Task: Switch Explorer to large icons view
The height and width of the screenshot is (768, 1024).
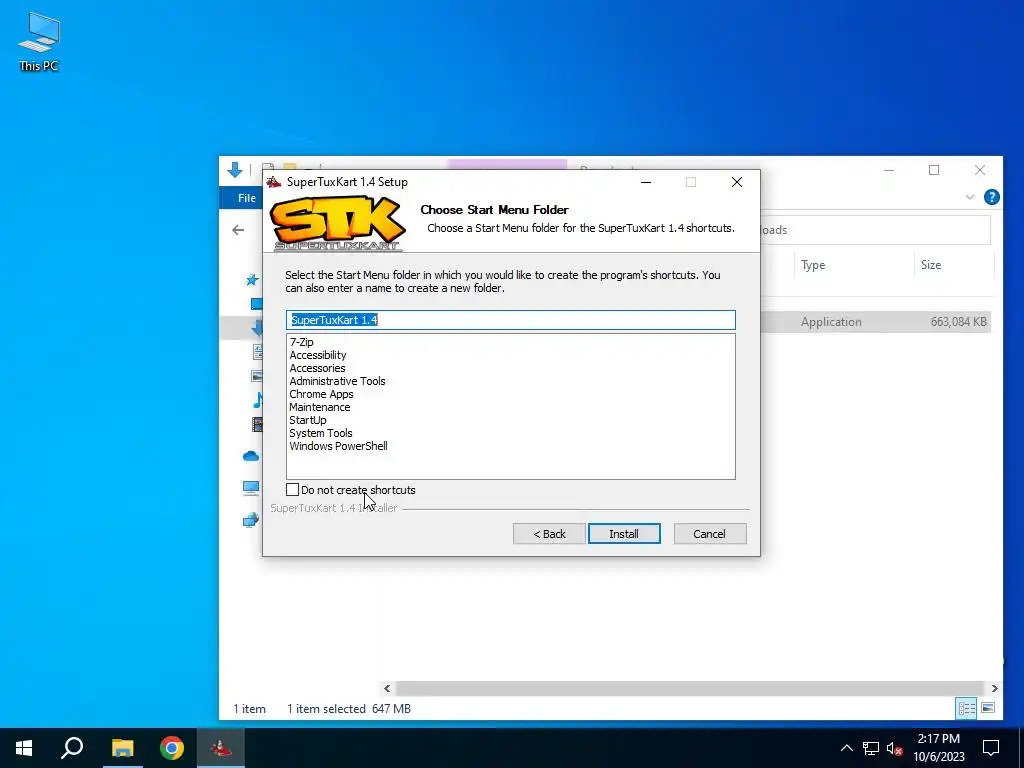Action: 988,708
